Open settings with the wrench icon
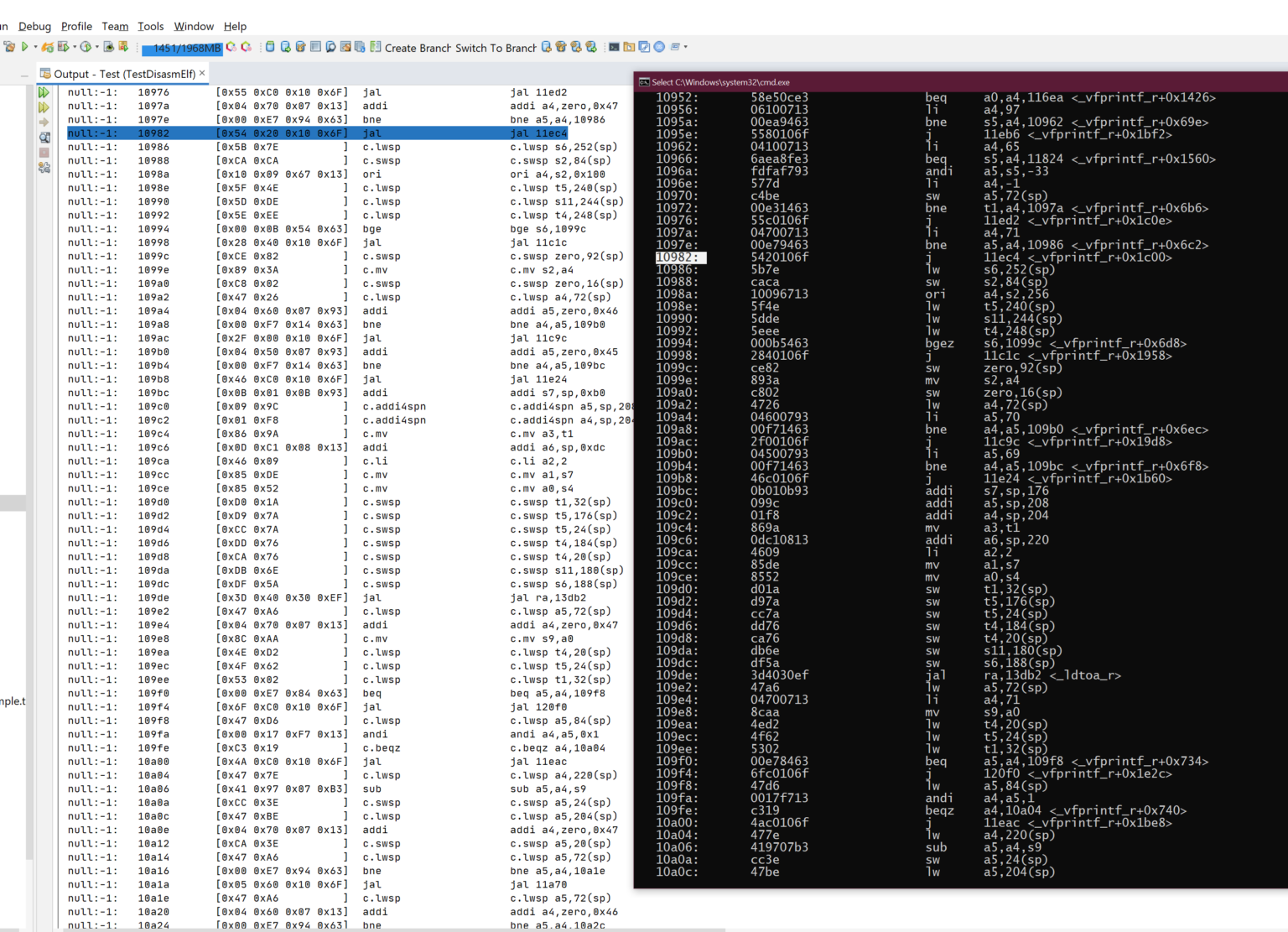The height and width of the screenshot is (932, 1288). point(44,167)
